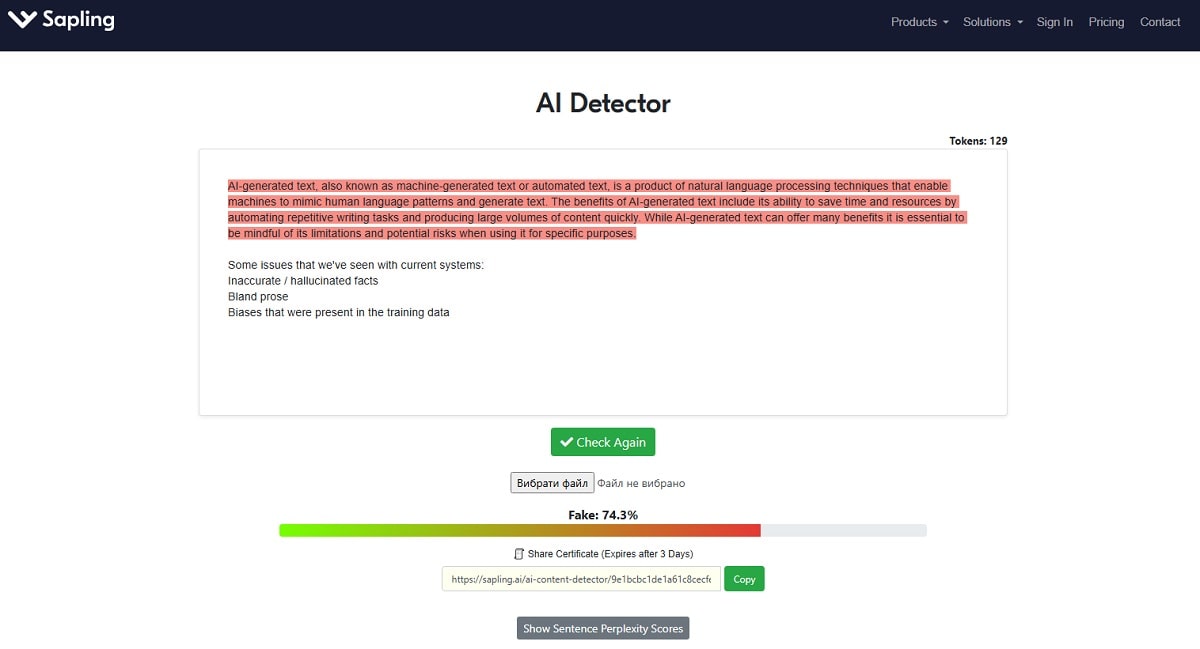Copy the share certificate URL
Screen dimensions: 1200x649
tap(744, 578)
